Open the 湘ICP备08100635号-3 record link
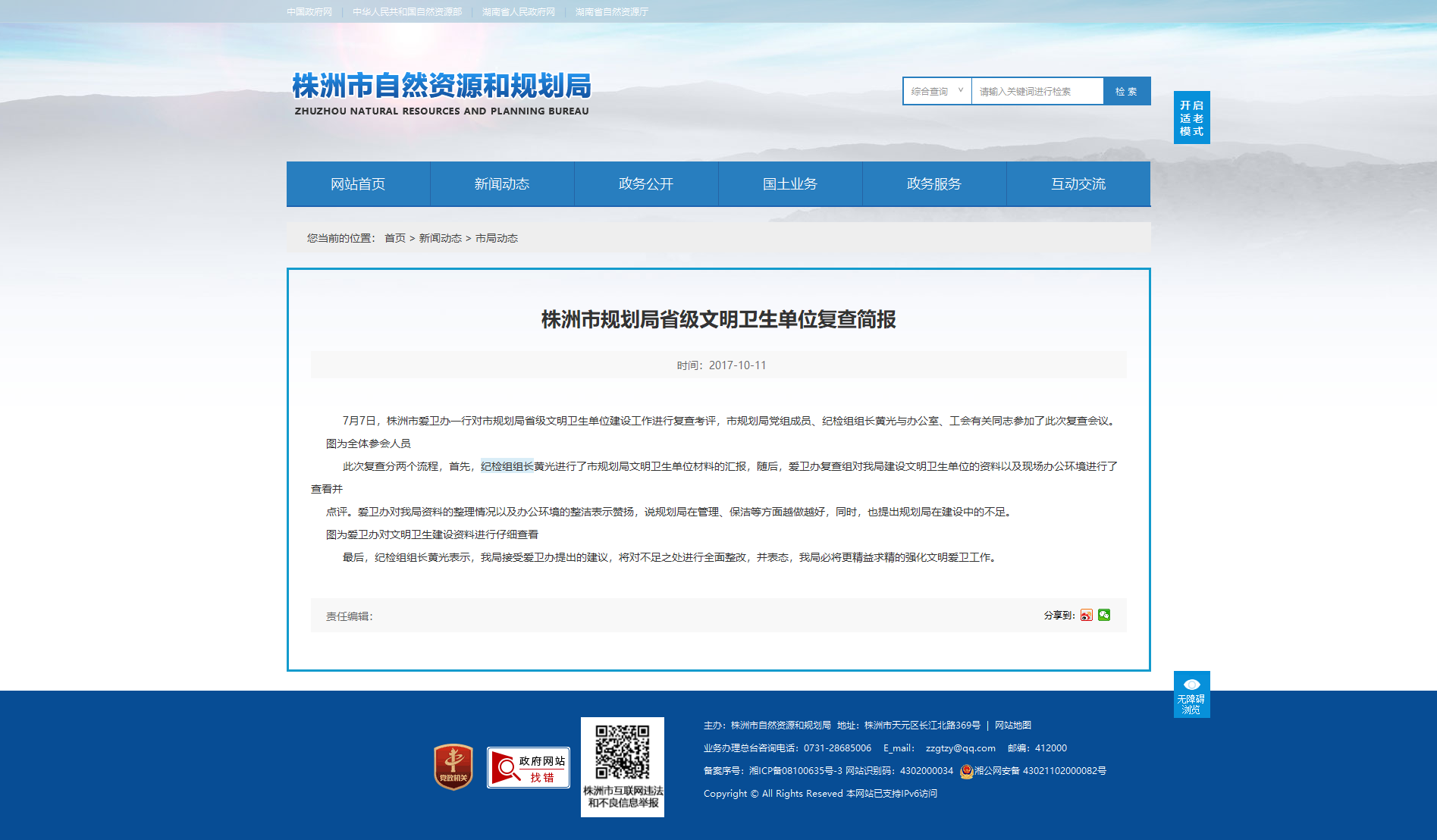Screen dimensions: 1437x840 [795, 771]
